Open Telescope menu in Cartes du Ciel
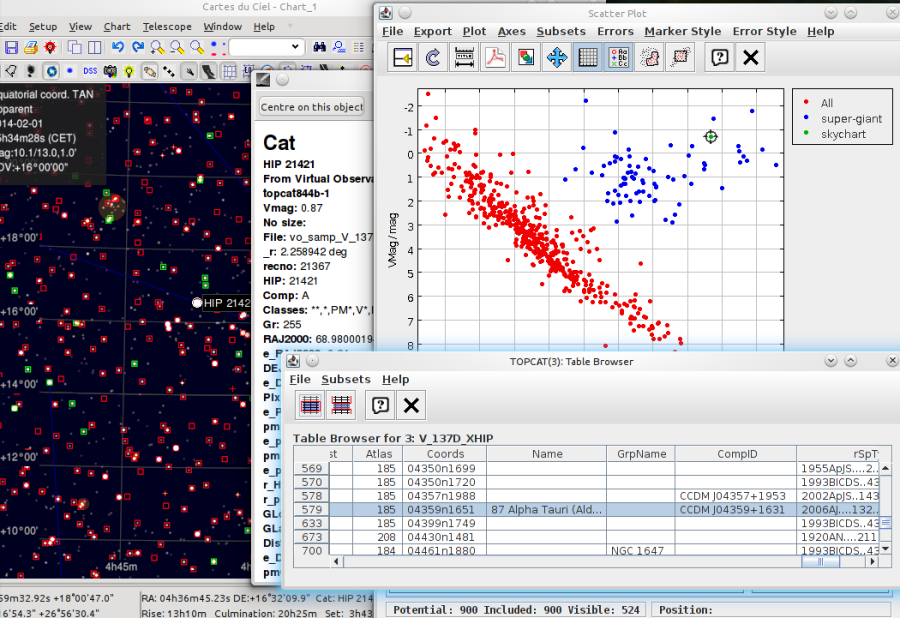 click(167, 26)
